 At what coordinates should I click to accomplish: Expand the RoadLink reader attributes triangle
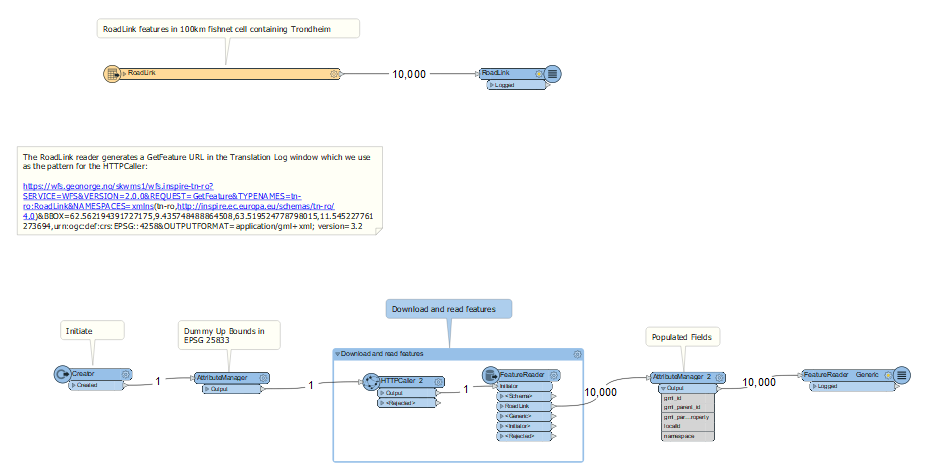tap(124, 73)
